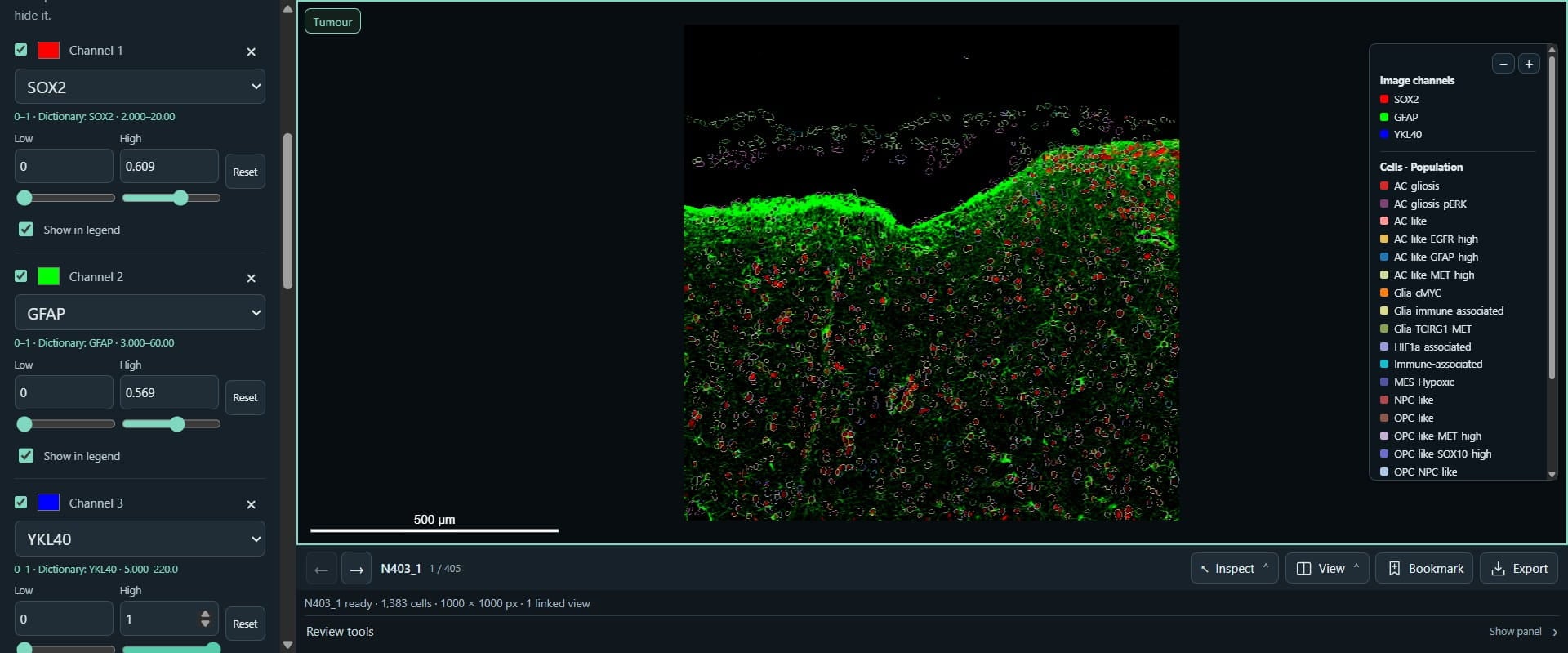Click the Tumour tag label
The image size is (1568, 653).
coord(332,22)
